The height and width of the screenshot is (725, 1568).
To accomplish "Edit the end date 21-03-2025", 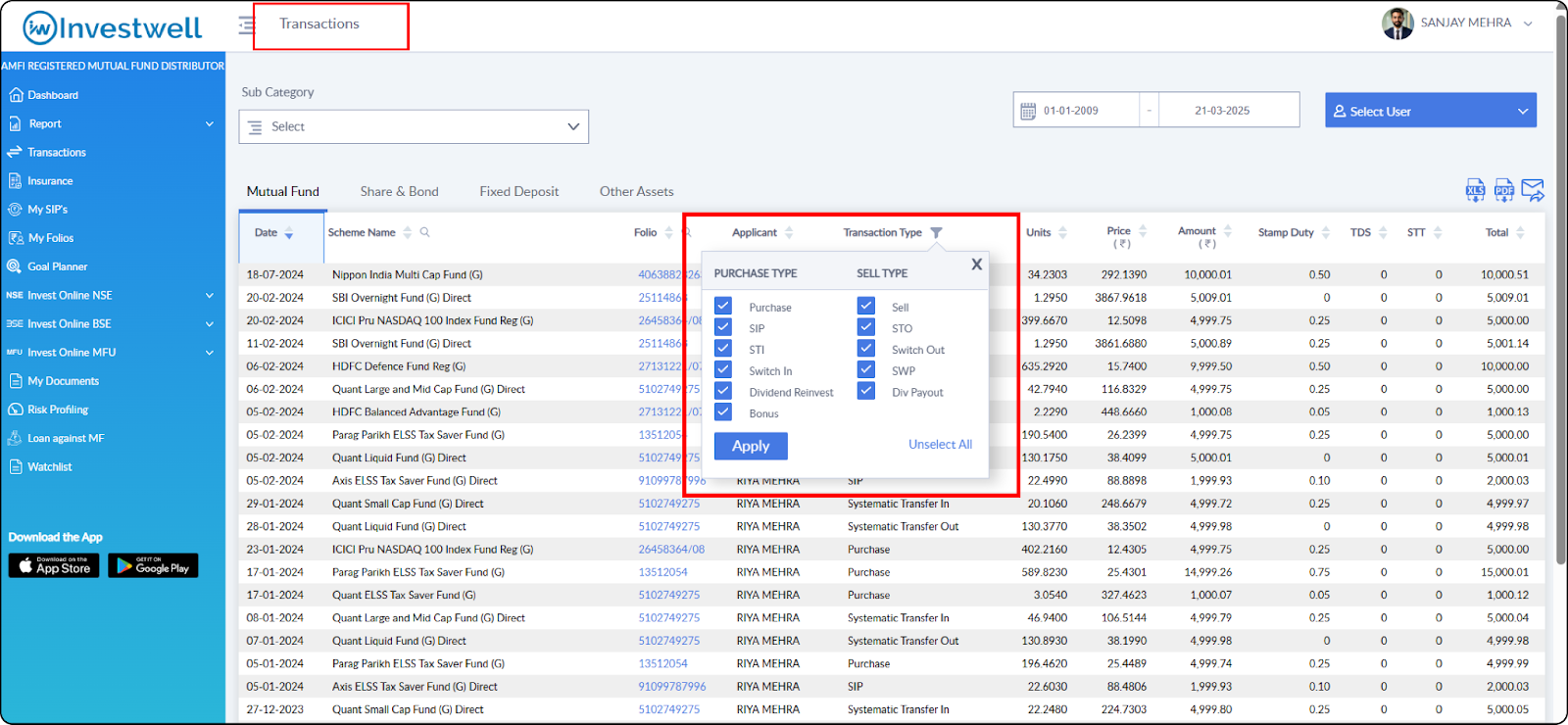I will tap(1222, 111).
